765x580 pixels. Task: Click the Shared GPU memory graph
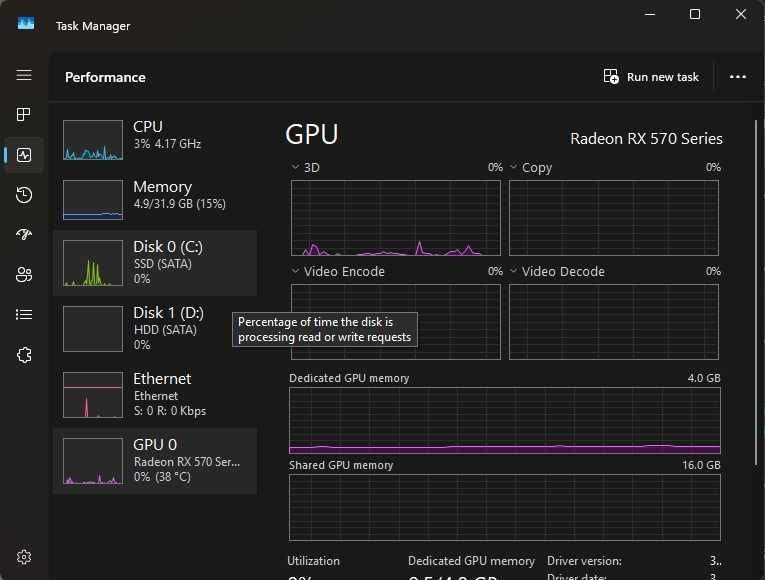(504, 507)
